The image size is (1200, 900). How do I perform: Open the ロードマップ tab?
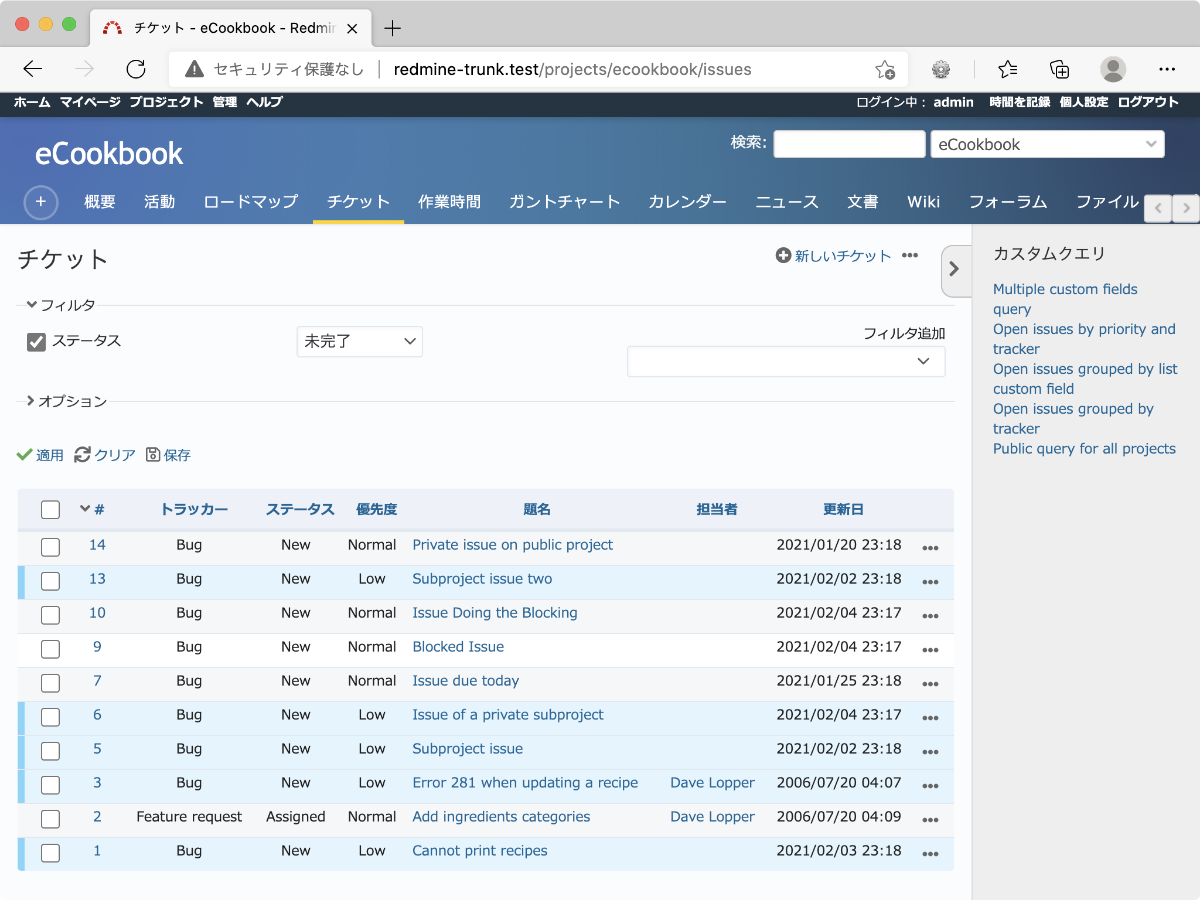coord(251,202)
